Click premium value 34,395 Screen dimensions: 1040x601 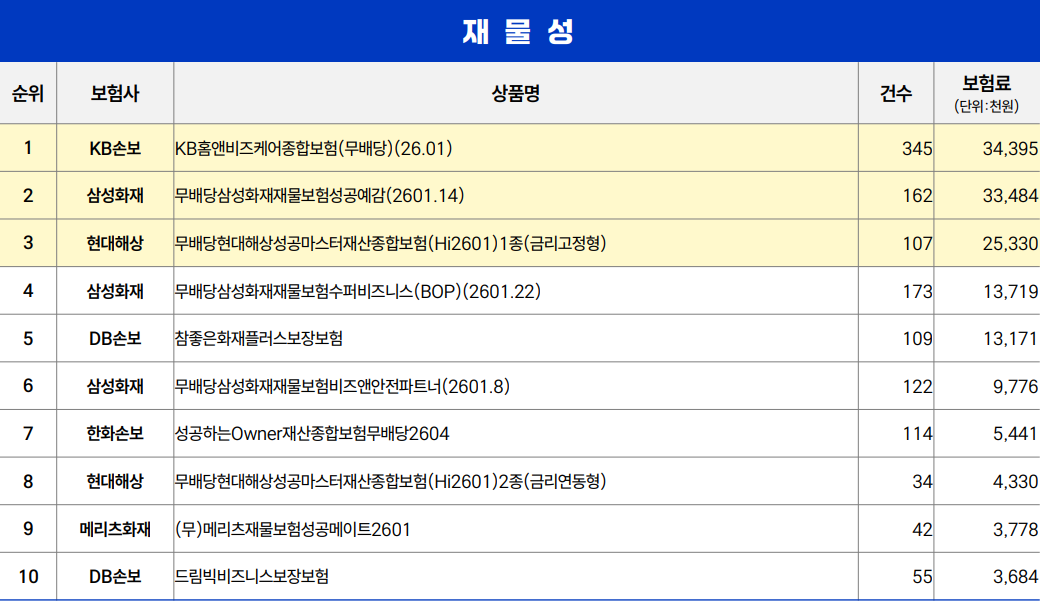point(1009,149)
